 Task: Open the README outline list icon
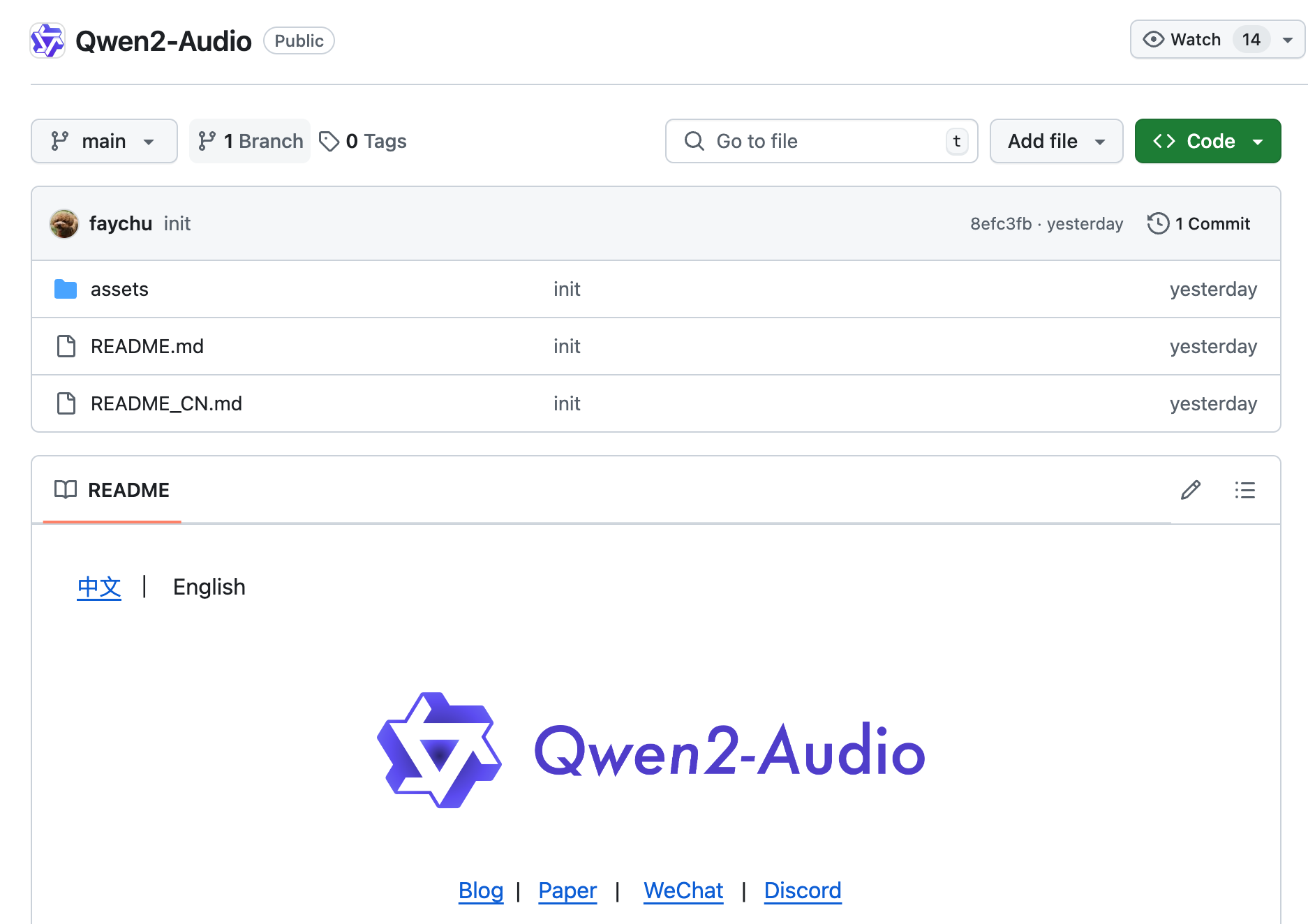click(1245, 490)
